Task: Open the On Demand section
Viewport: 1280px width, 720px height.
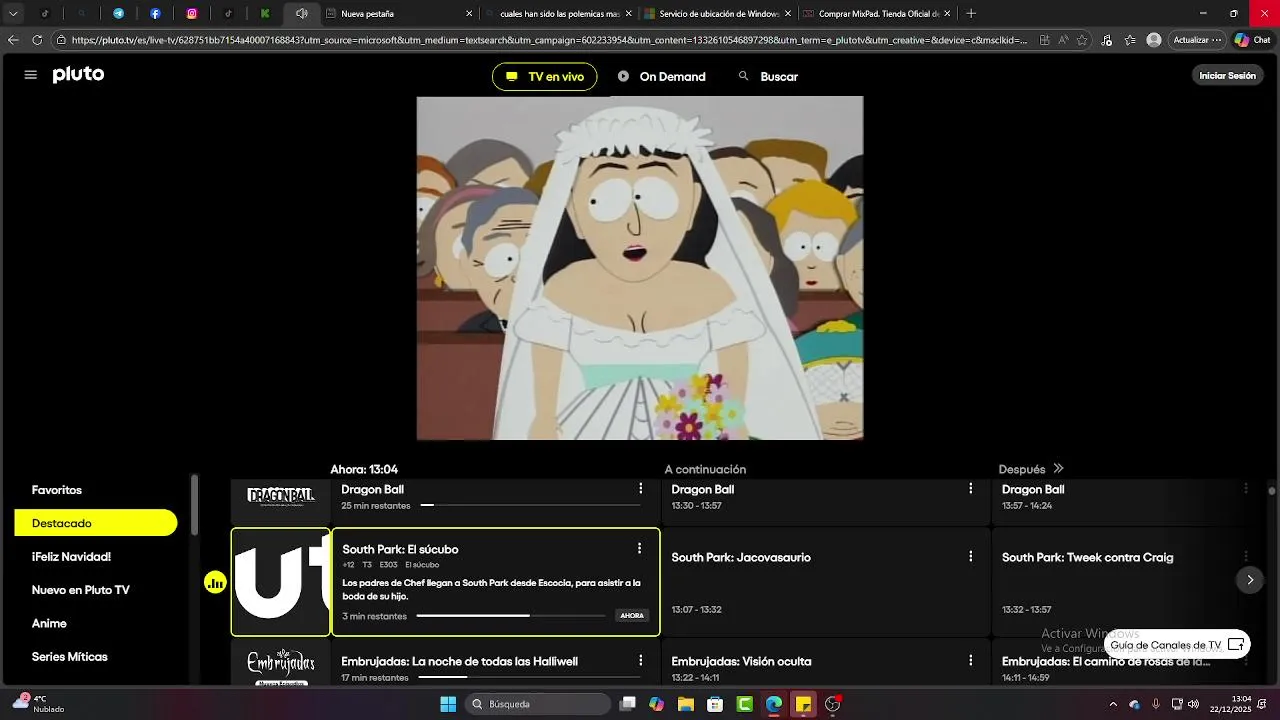Action: coord(662,77)
